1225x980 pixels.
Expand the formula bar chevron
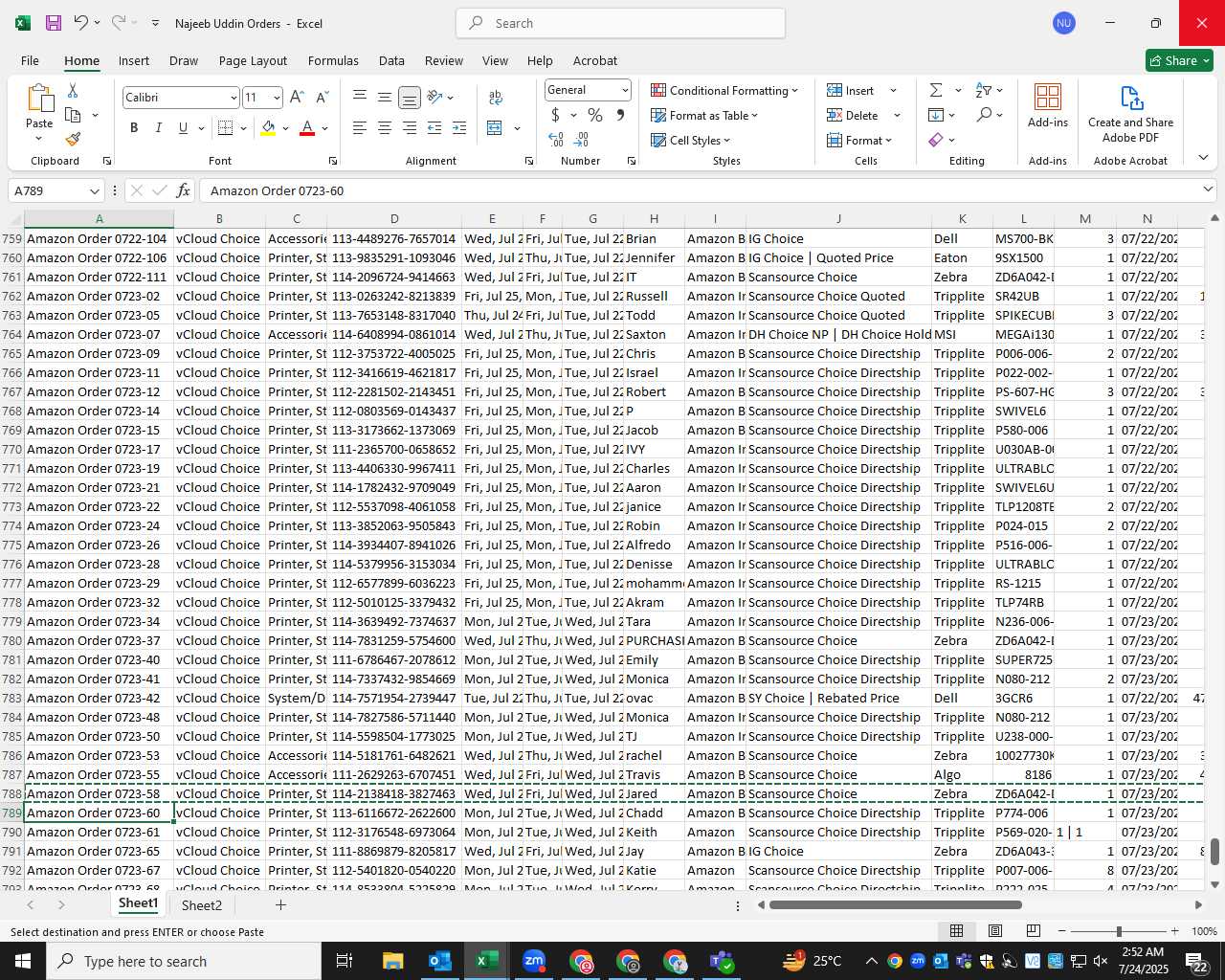(x=1208, y=189)
